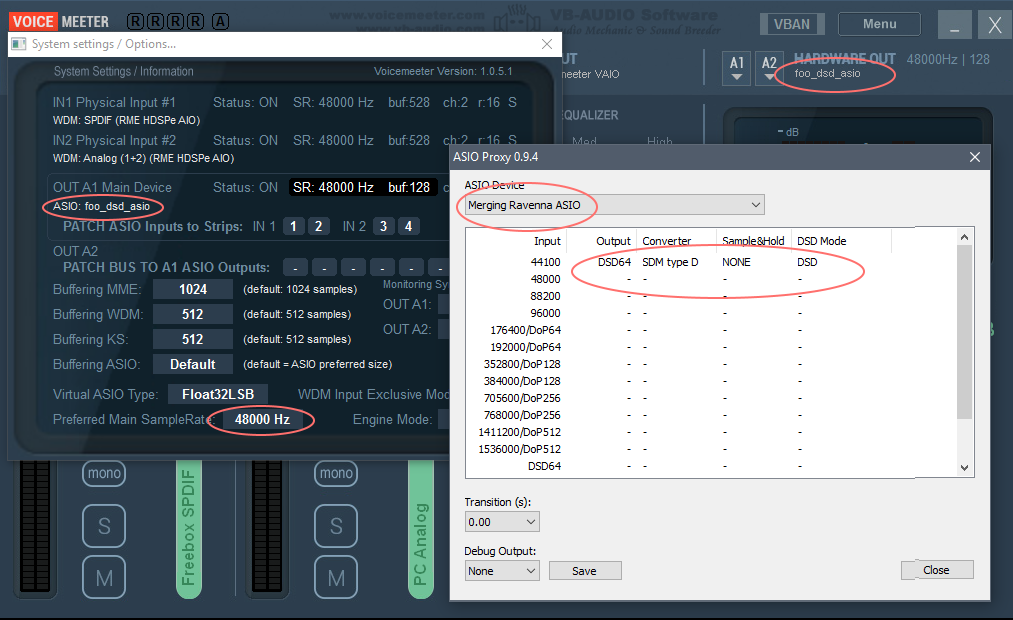Screen dimensions: 1013x620
Task: Open the Transition (s) dropdown
Action: pos(502,522)
